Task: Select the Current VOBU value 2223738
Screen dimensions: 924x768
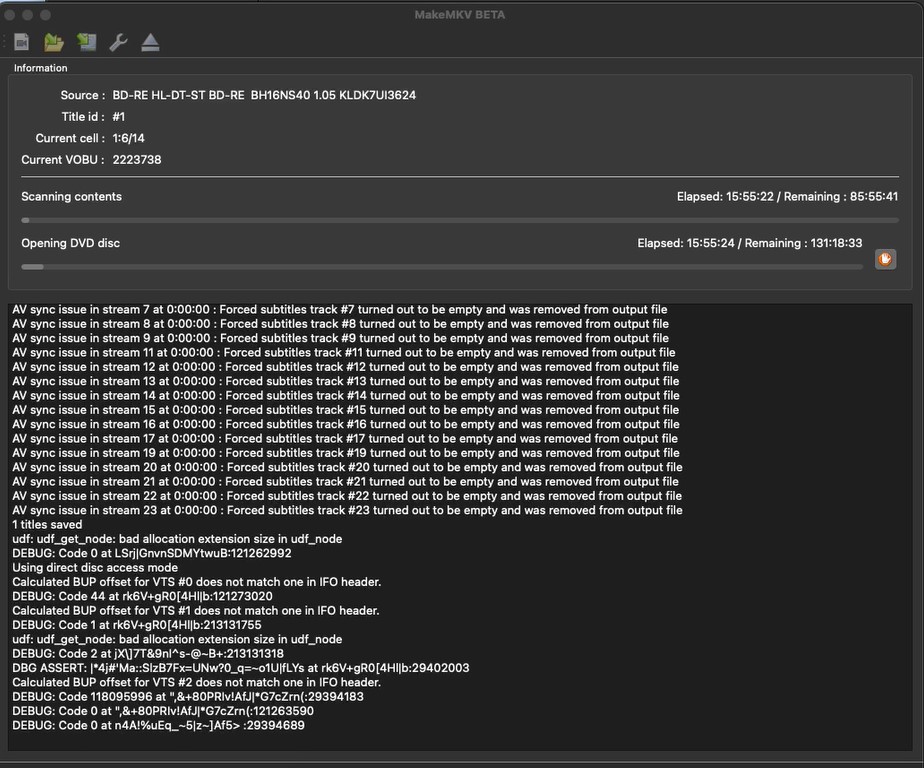Action: 137,160
